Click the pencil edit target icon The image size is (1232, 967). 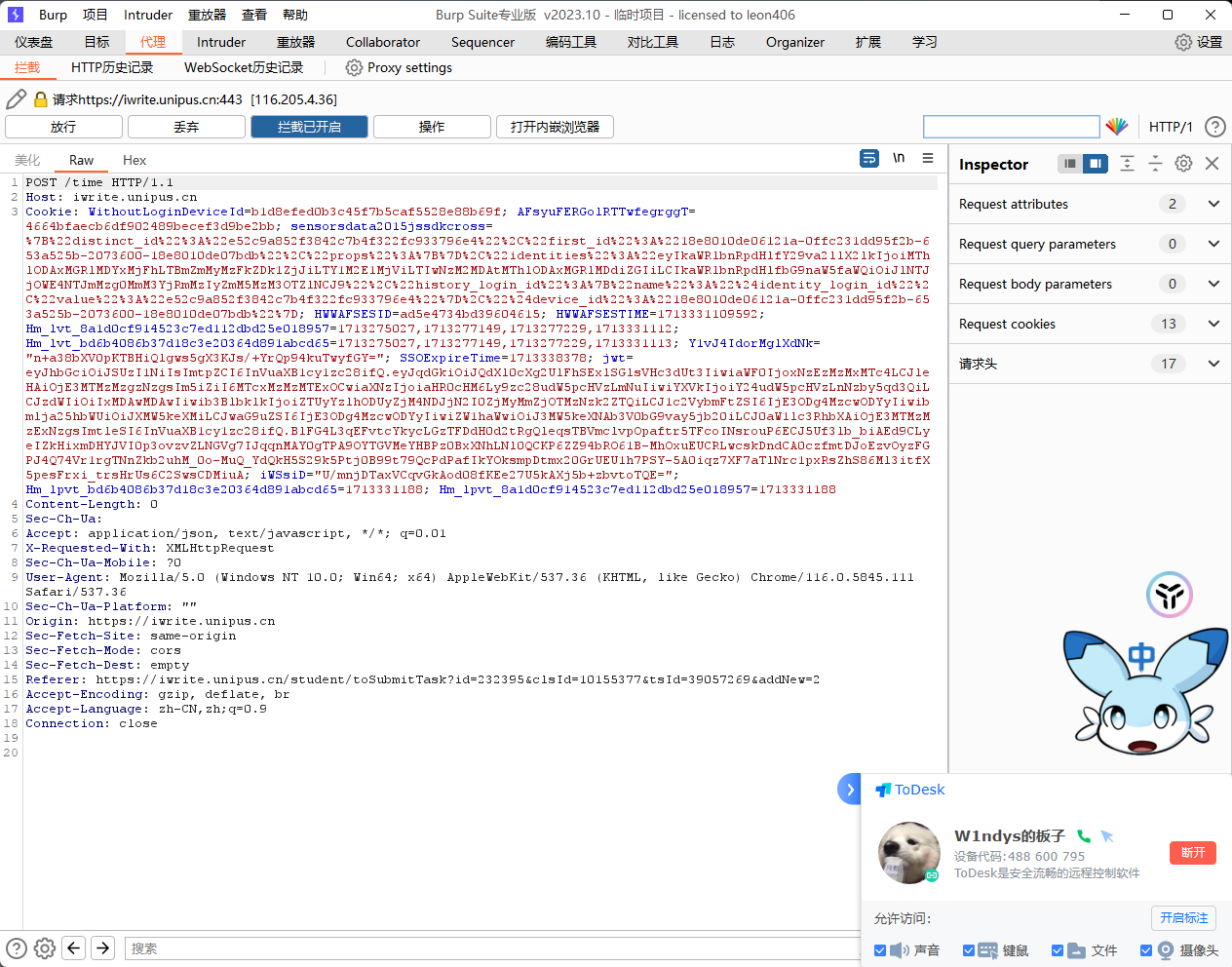[16, 99]
